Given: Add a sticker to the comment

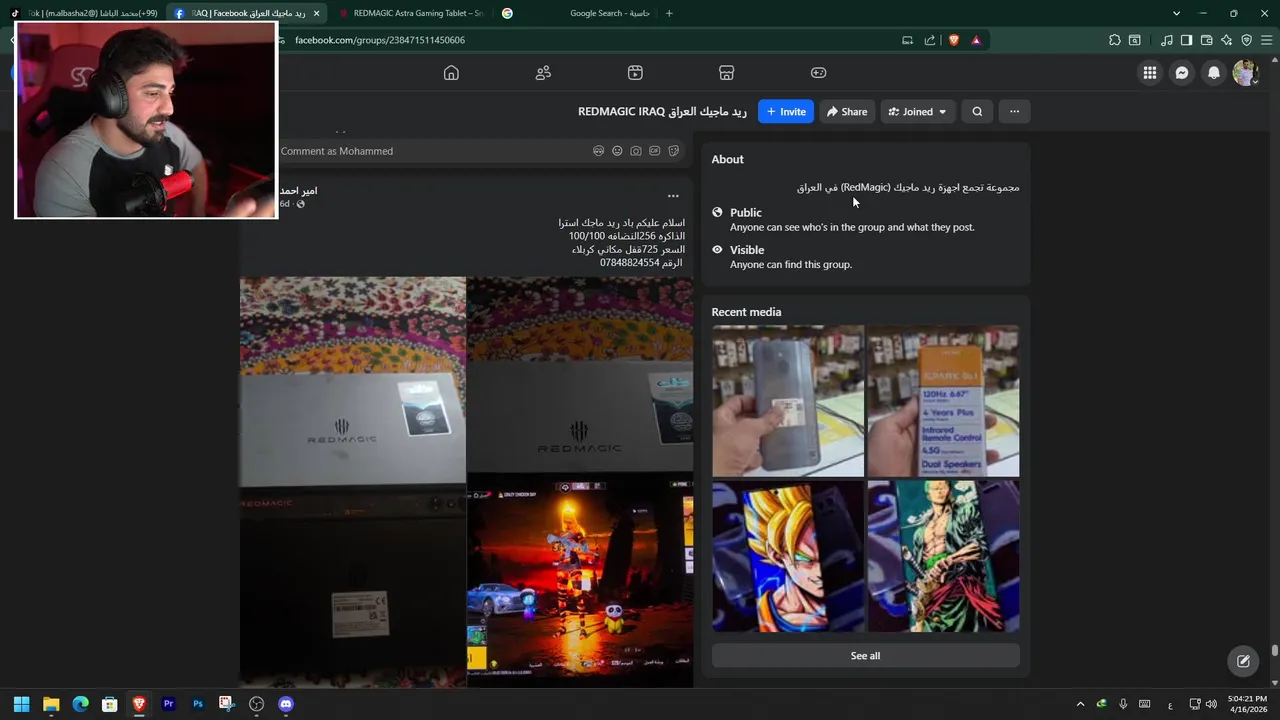Looking at the screenshot, I should (x=674, y=151).
